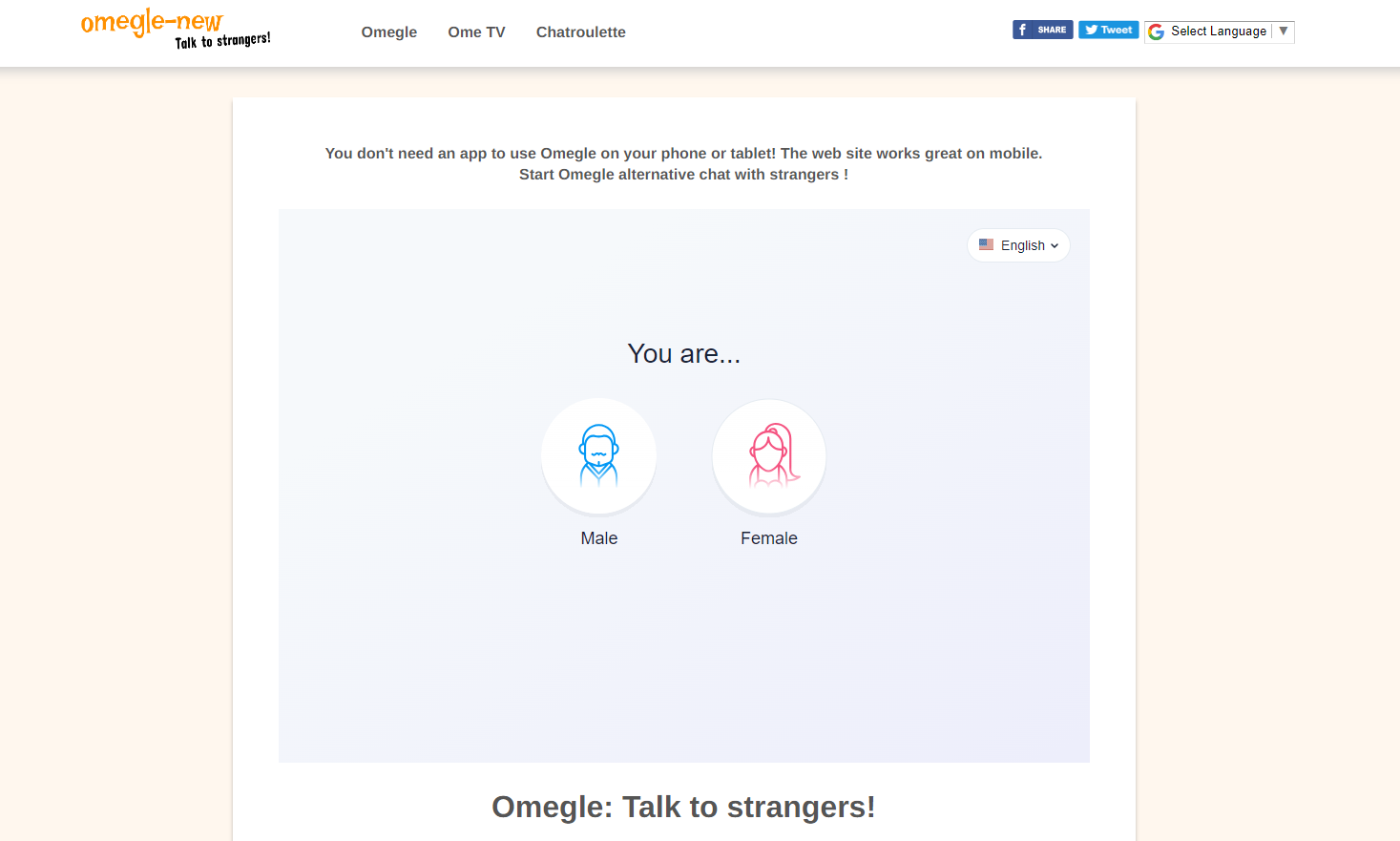The height and width of the screenshot is (841, 1400).
Task: Expand the Select Language dropdown arrow
Action: [1284, 32]
